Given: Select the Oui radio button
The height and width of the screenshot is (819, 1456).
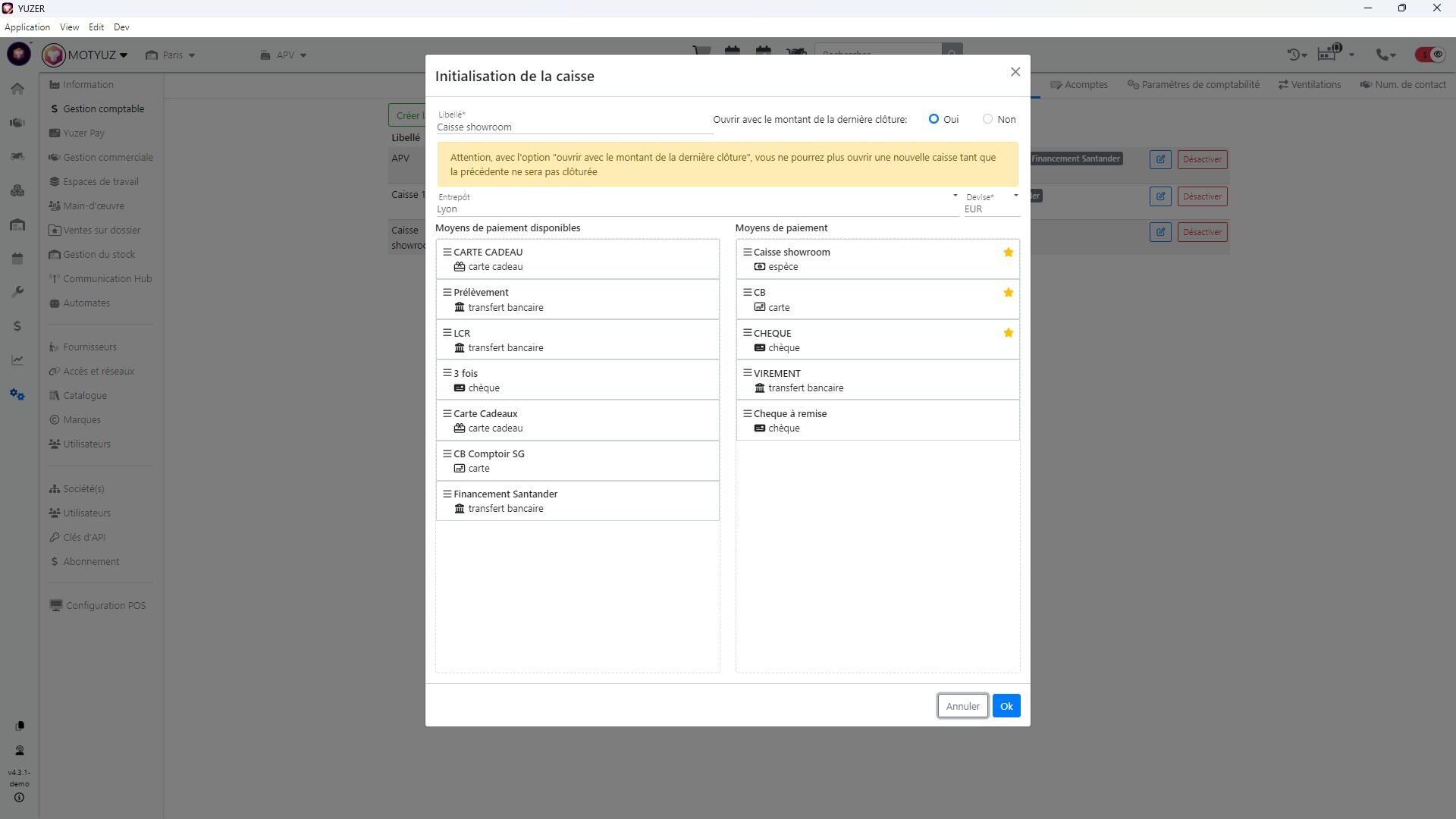Looking at the screenshot, I should tap(934, 119).
